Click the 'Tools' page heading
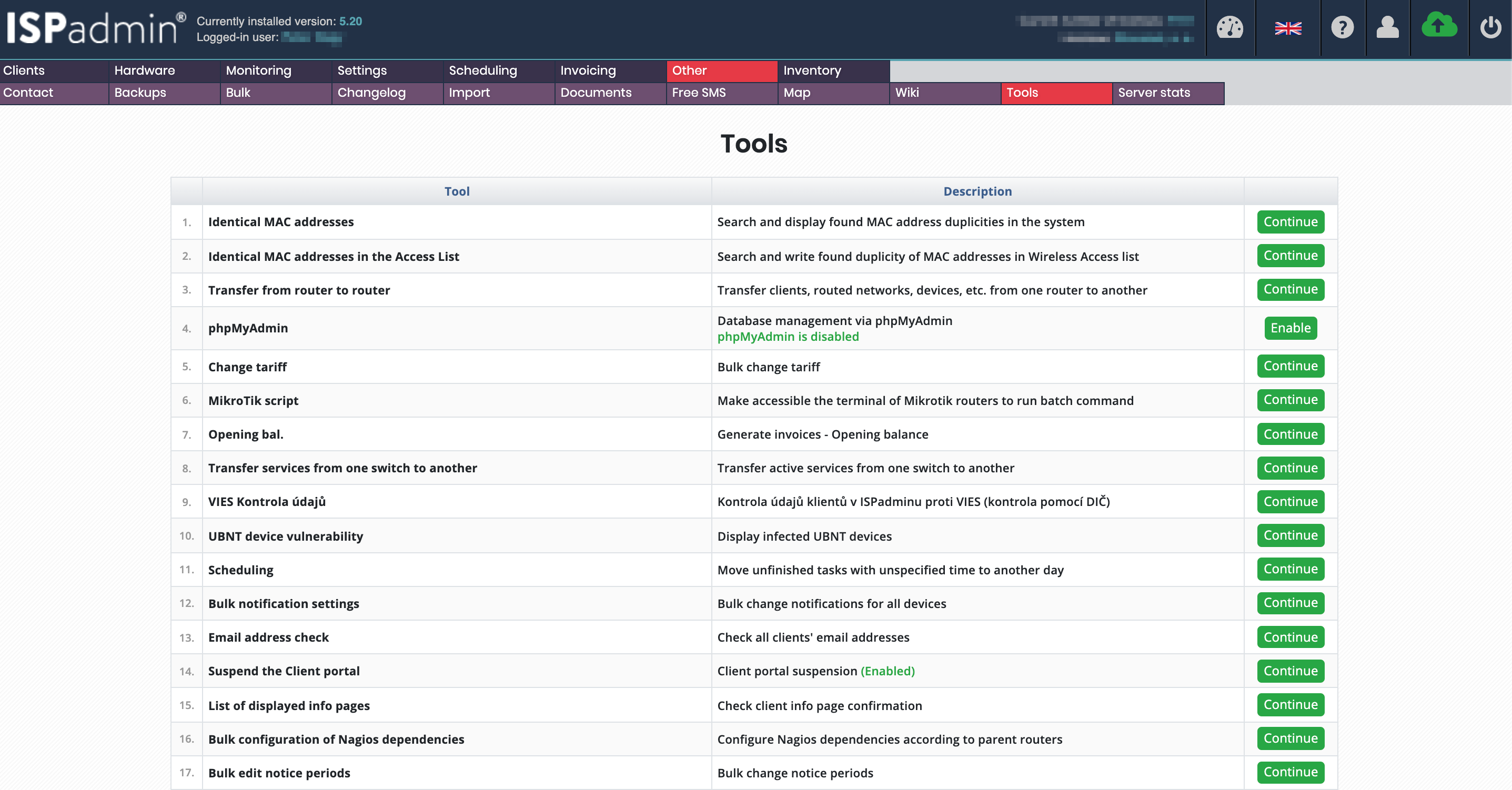Image resolution: width=1512 pixels, height=790 pixels. pos(754,143)
